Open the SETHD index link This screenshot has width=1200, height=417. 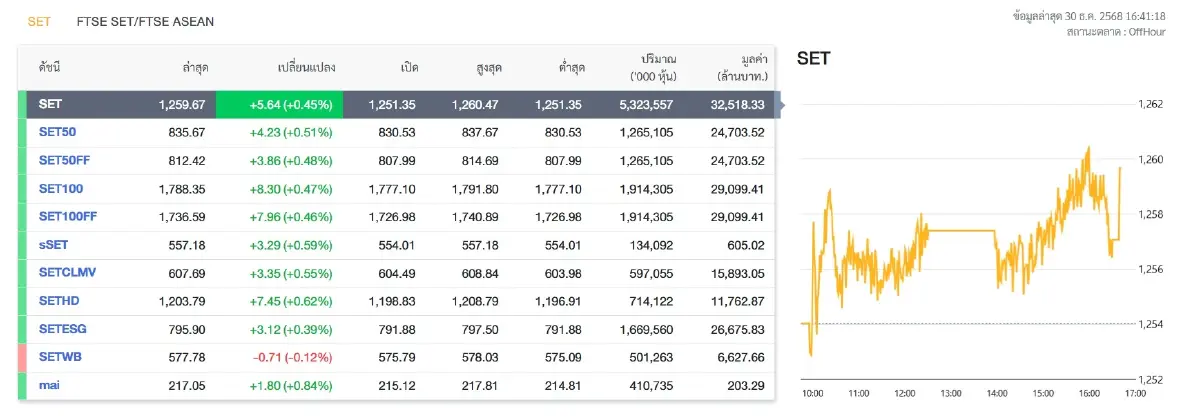[58, 300]
